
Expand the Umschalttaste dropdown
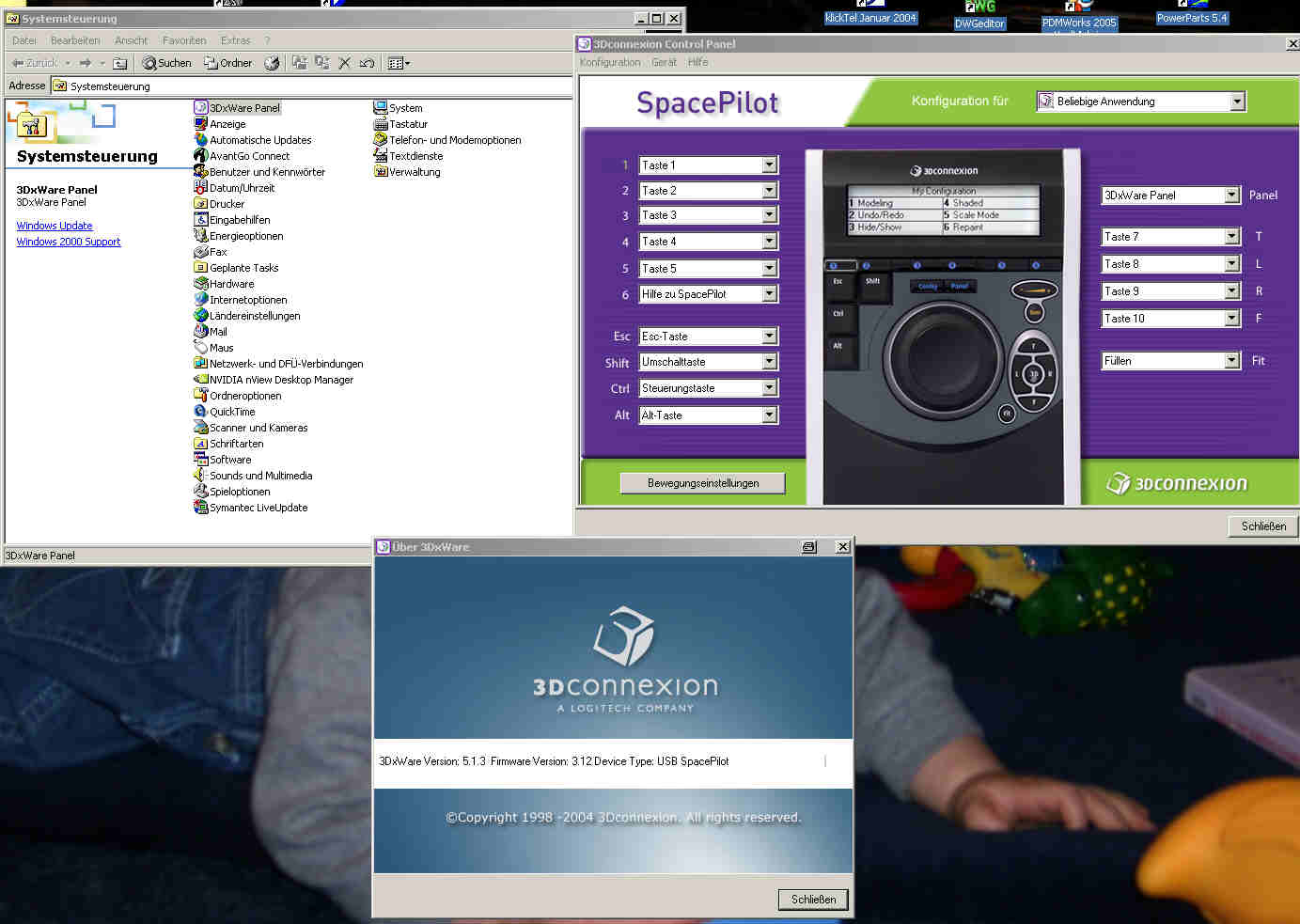click(769, 362)
